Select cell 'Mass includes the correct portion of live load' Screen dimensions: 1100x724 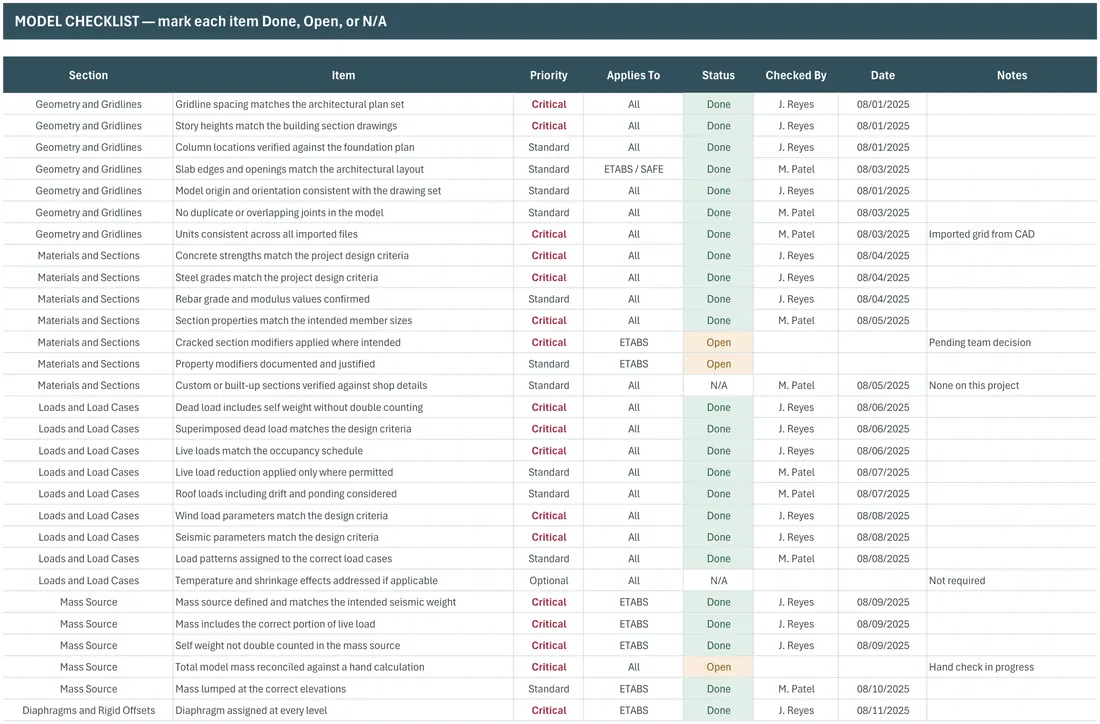(x=343, y=624)
